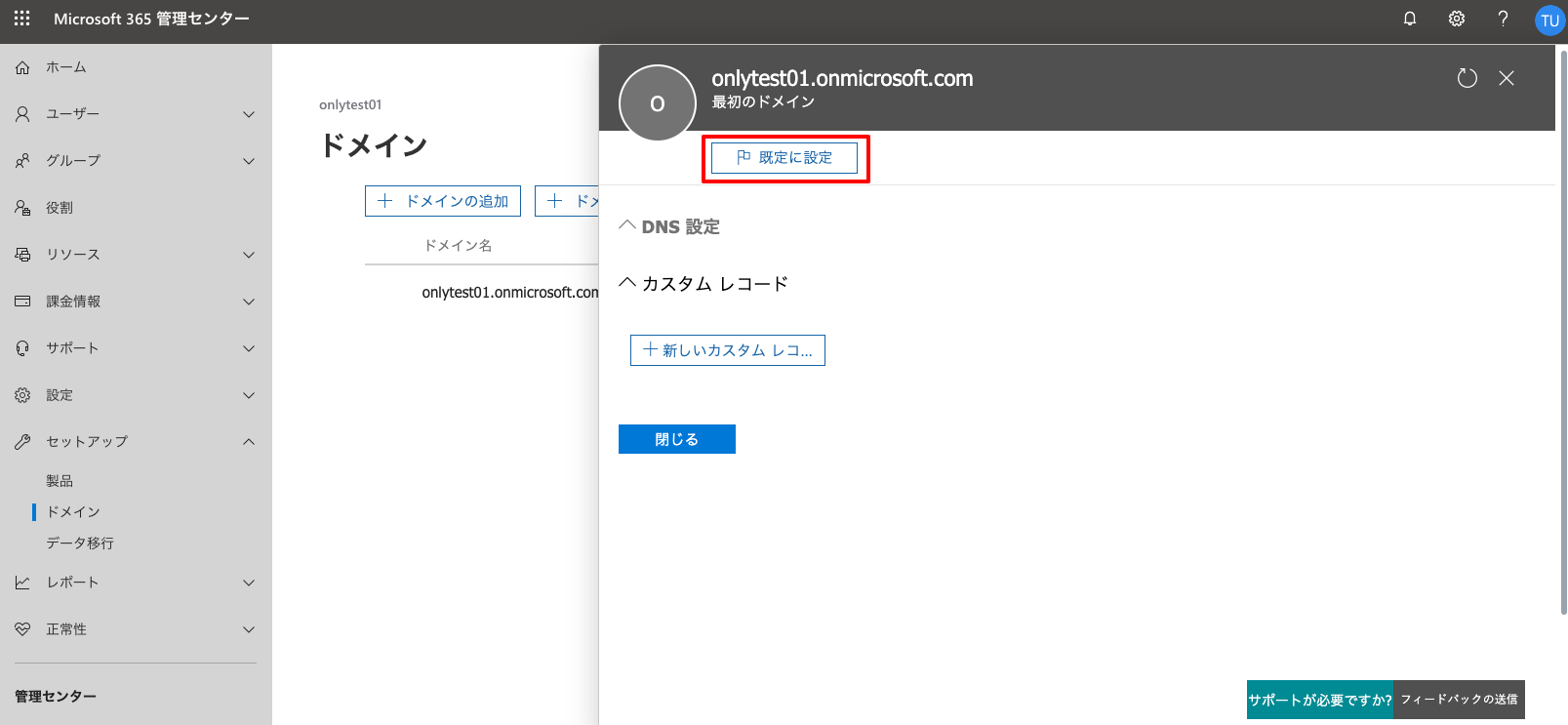Expand the グループ menu chevron

click(249, 161)
